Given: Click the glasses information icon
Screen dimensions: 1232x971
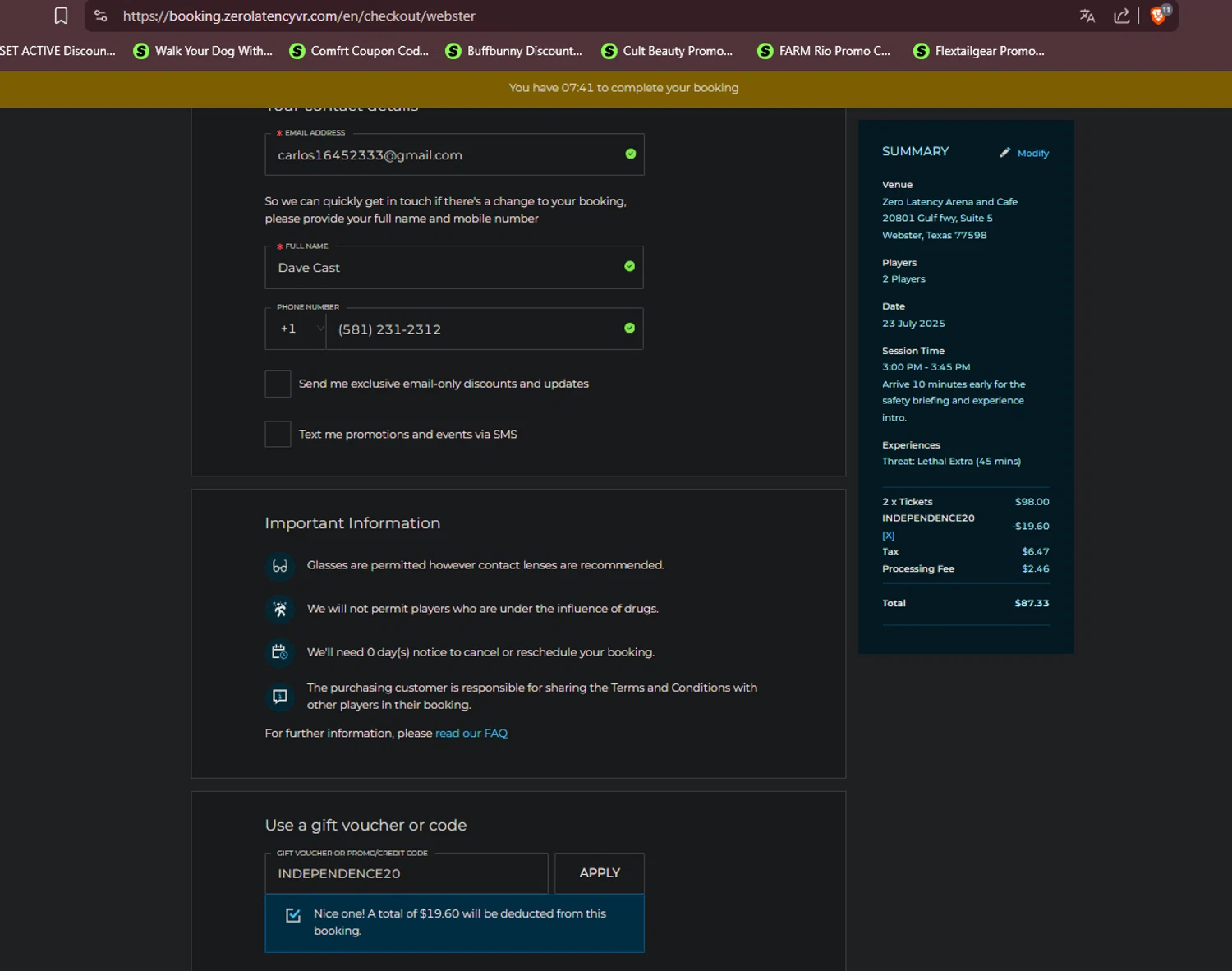Looking at the screenshot, I should [x=280, y=566].
